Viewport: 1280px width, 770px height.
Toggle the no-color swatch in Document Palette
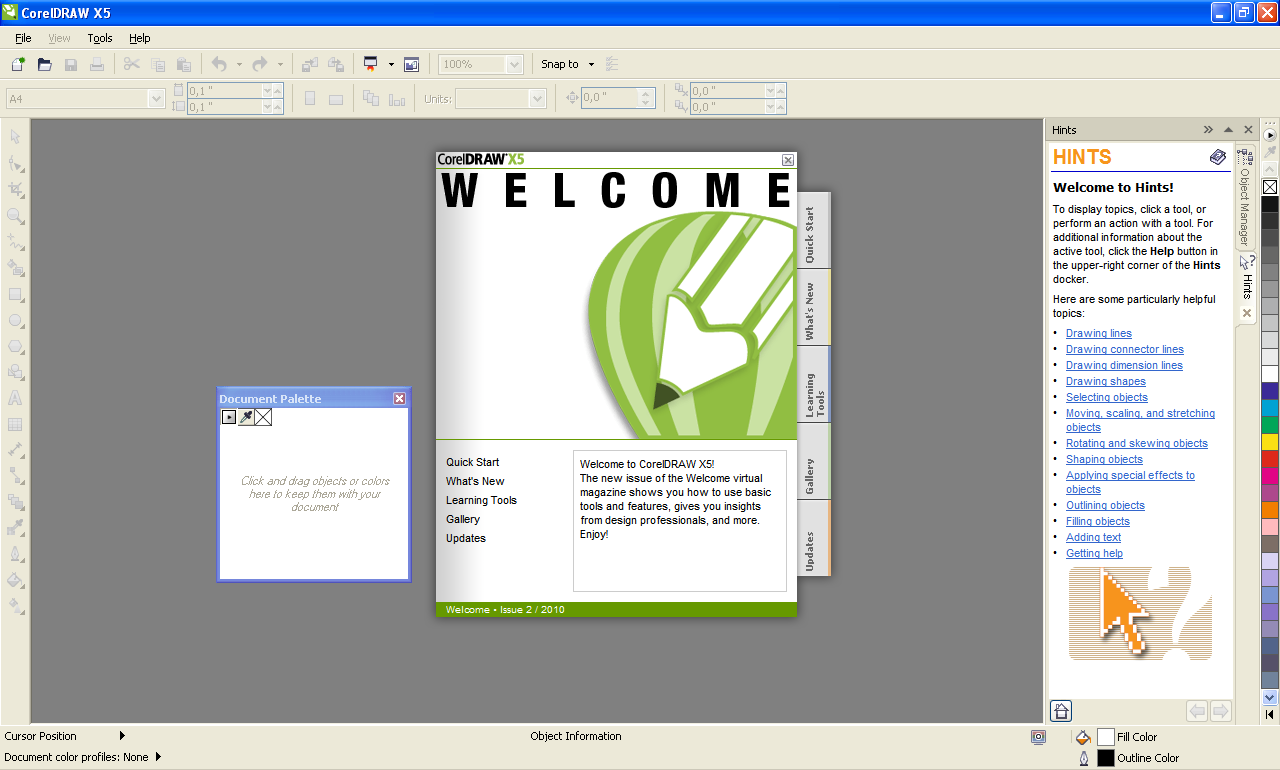(263, 417)
